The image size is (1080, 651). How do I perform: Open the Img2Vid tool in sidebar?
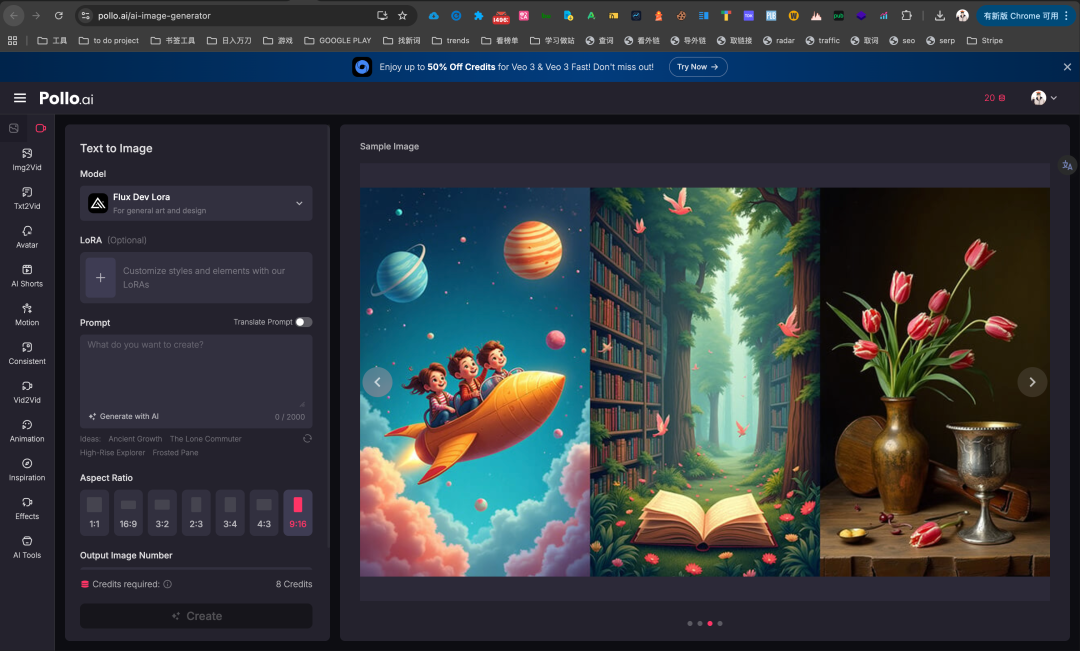27,159
